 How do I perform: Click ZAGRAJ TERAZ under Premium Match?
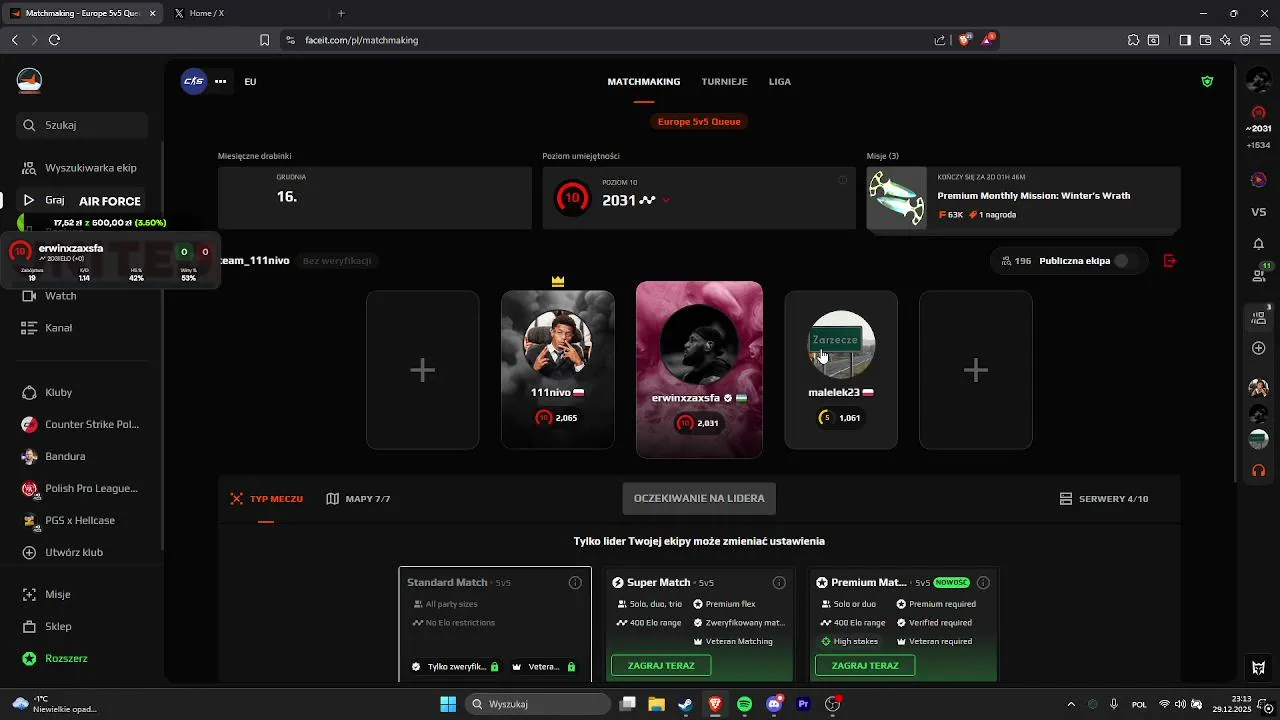865,665
